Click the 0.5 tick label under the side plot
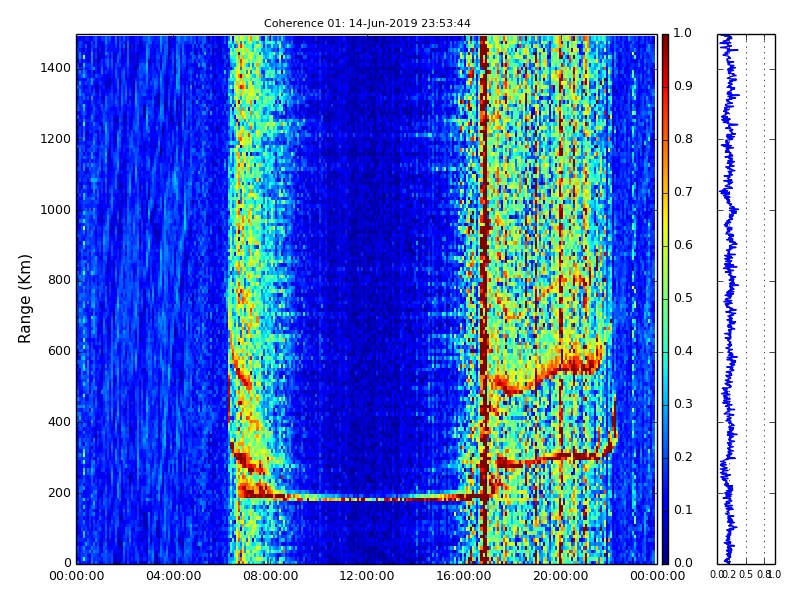Viewport: 800px width, 600px height. (746, 574)
